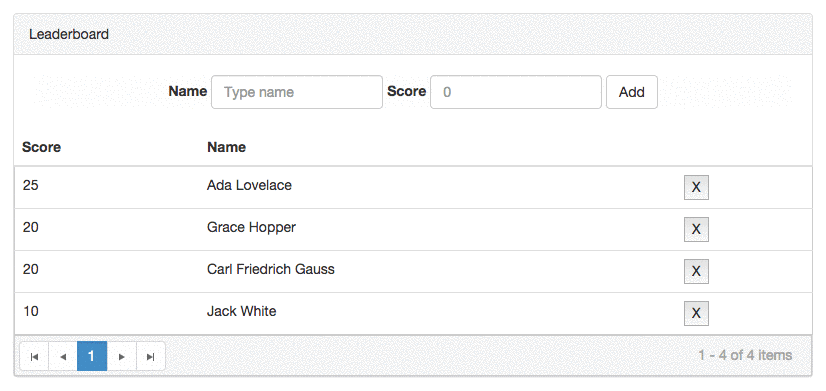Image resolution: width=826 pixels, height=391 pixels.
Task: Sort by the Name column header
Action: (x=227, y=147)
